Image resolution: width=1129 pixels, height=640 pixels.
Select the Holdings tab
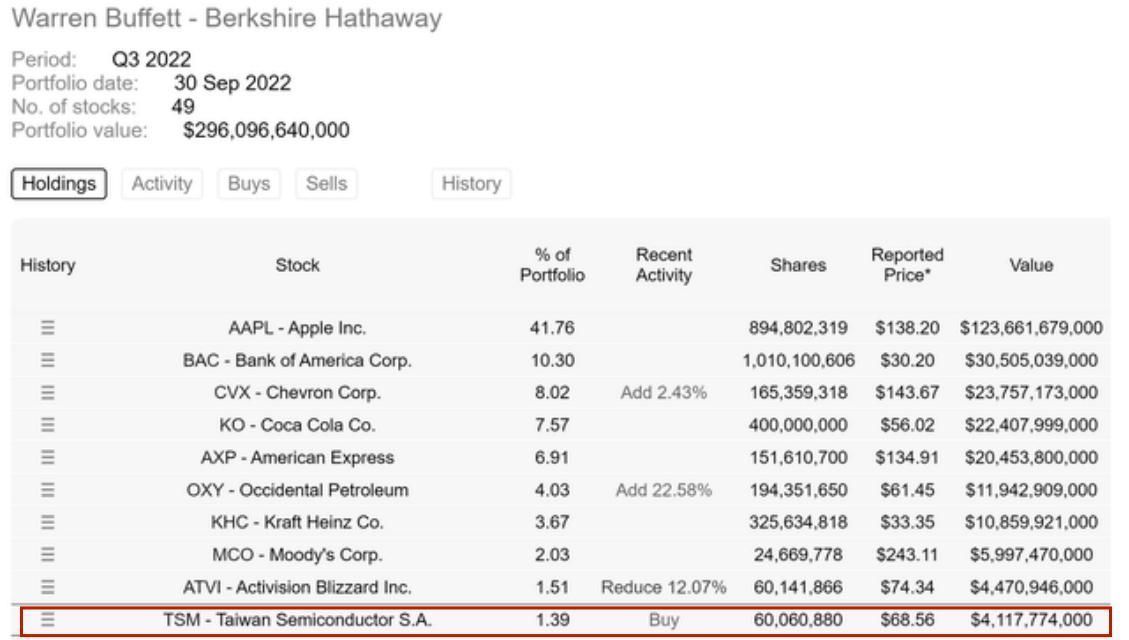click(59, 184)
